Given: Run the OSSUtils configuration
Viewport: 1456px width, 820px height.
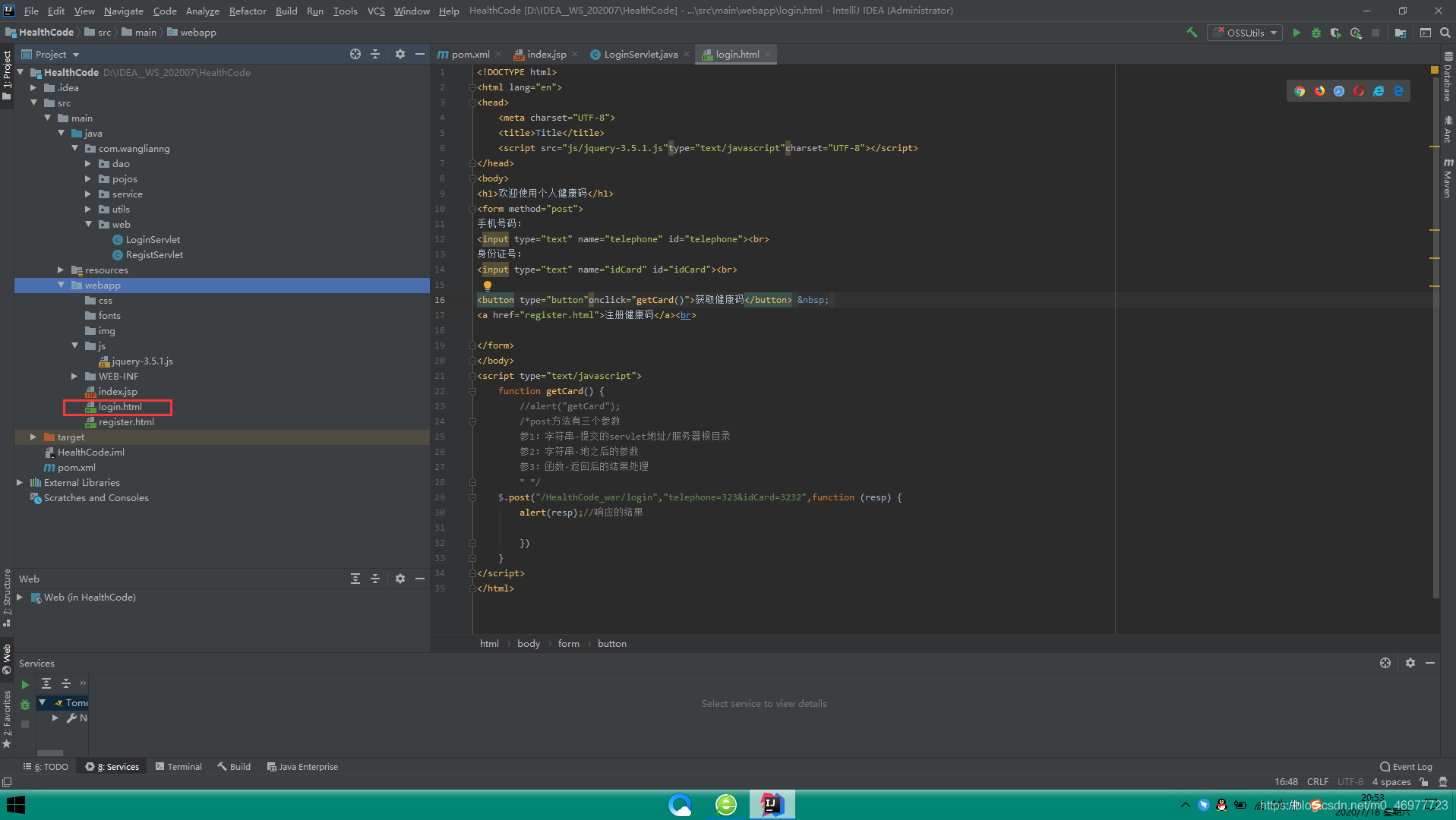Looking at the screenshot, I should coord(1297,33).
